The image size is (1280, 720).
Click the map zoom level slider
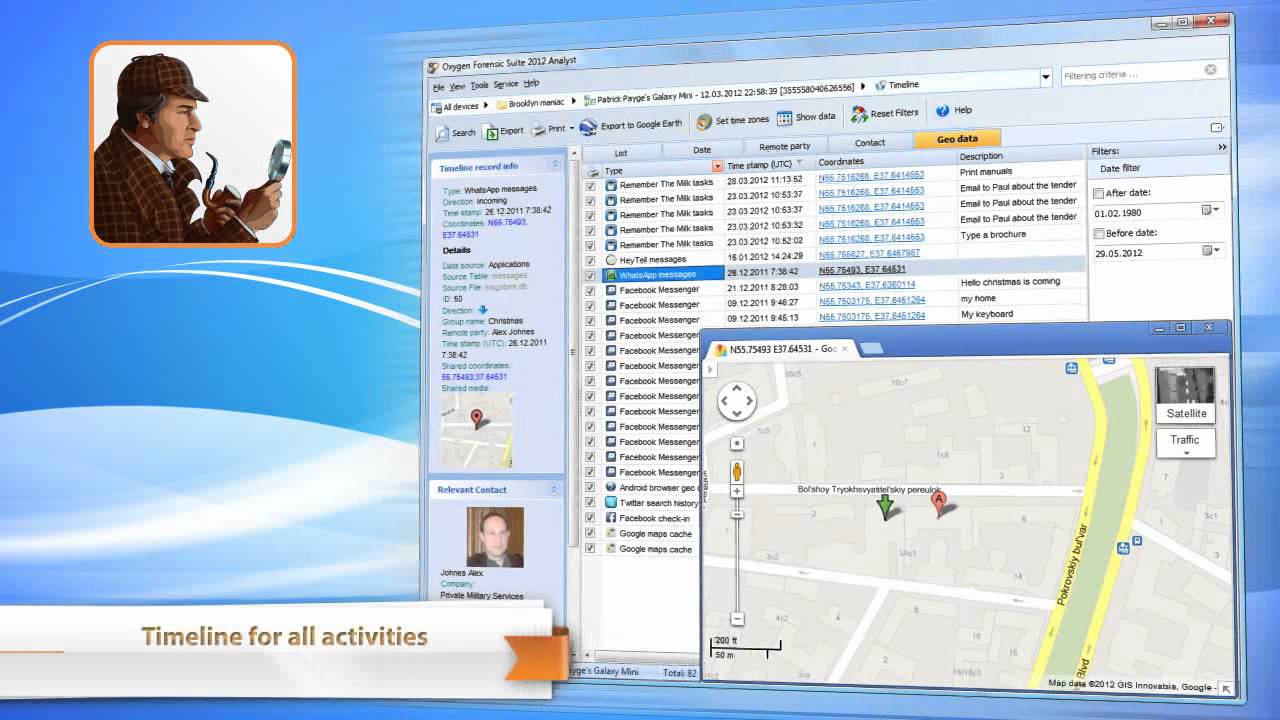click(737, 514)
